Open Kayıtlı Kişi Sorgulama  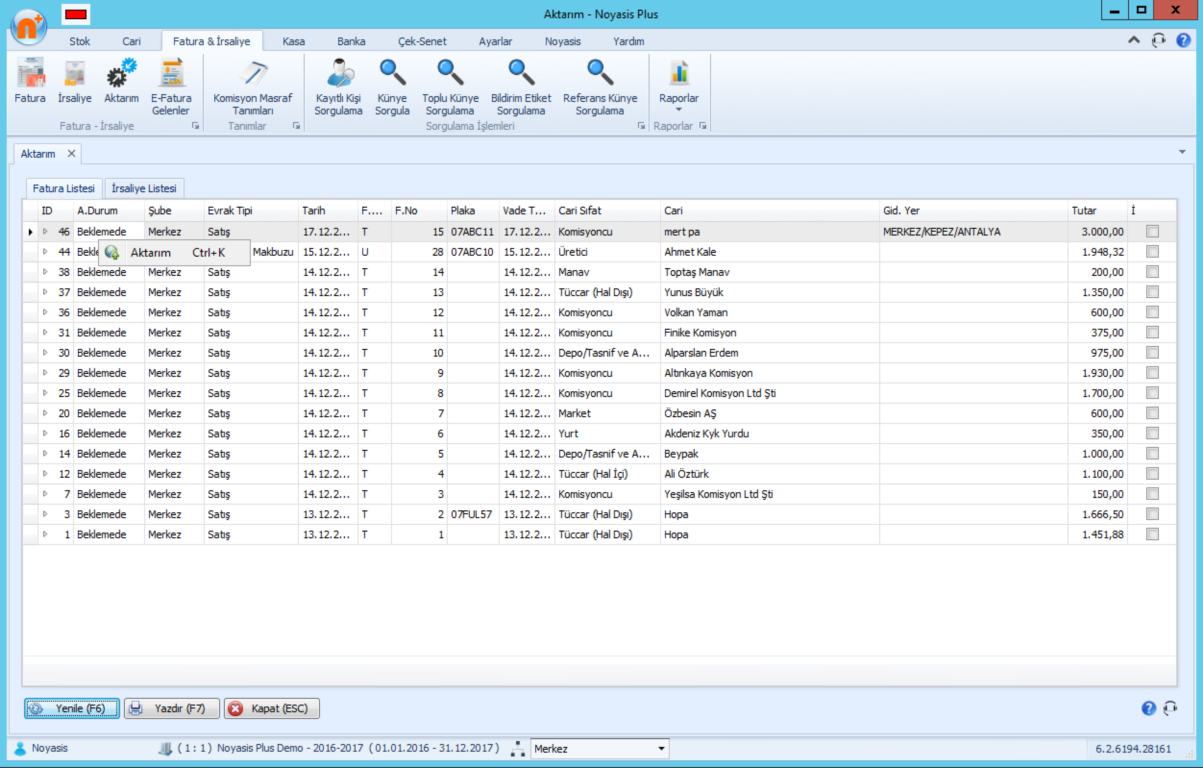339,88
